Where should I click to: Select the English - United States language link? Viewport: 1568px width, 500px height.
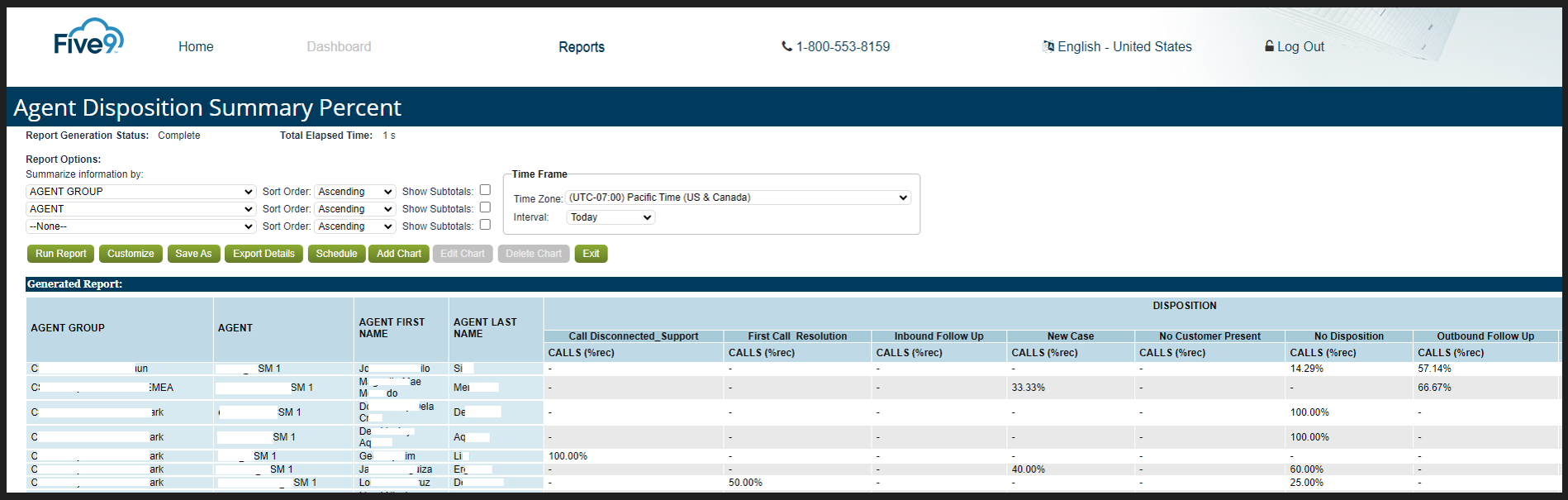[x=1124, y=47]
